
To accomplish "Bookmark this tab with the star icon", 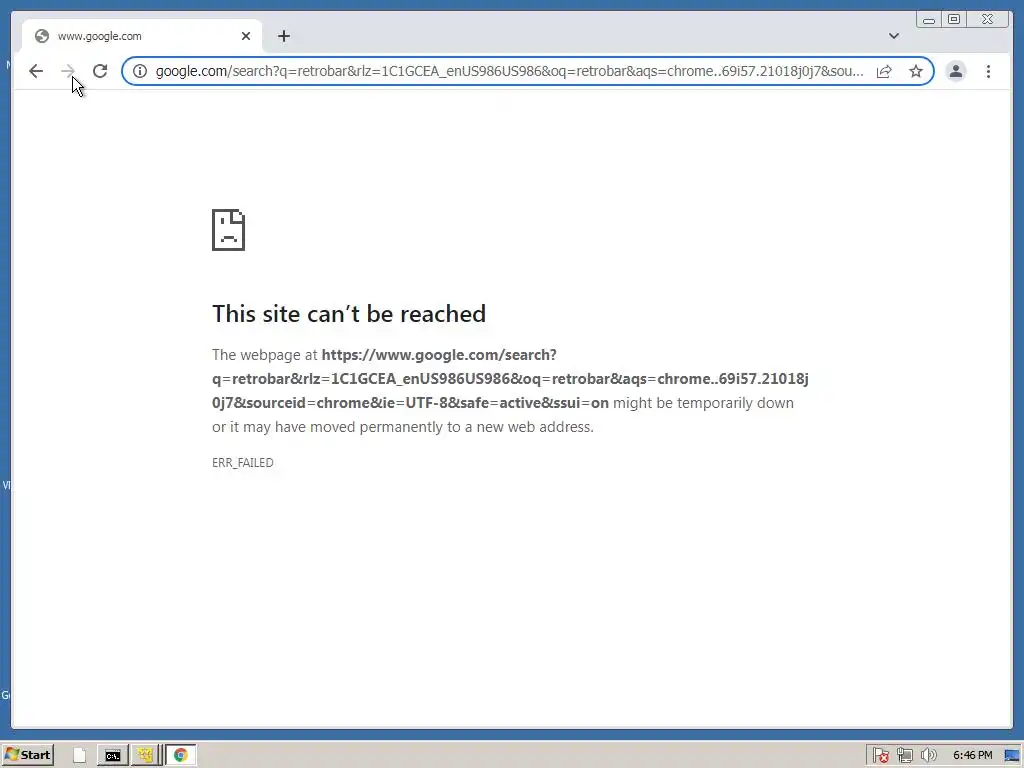I will [916, 71].
